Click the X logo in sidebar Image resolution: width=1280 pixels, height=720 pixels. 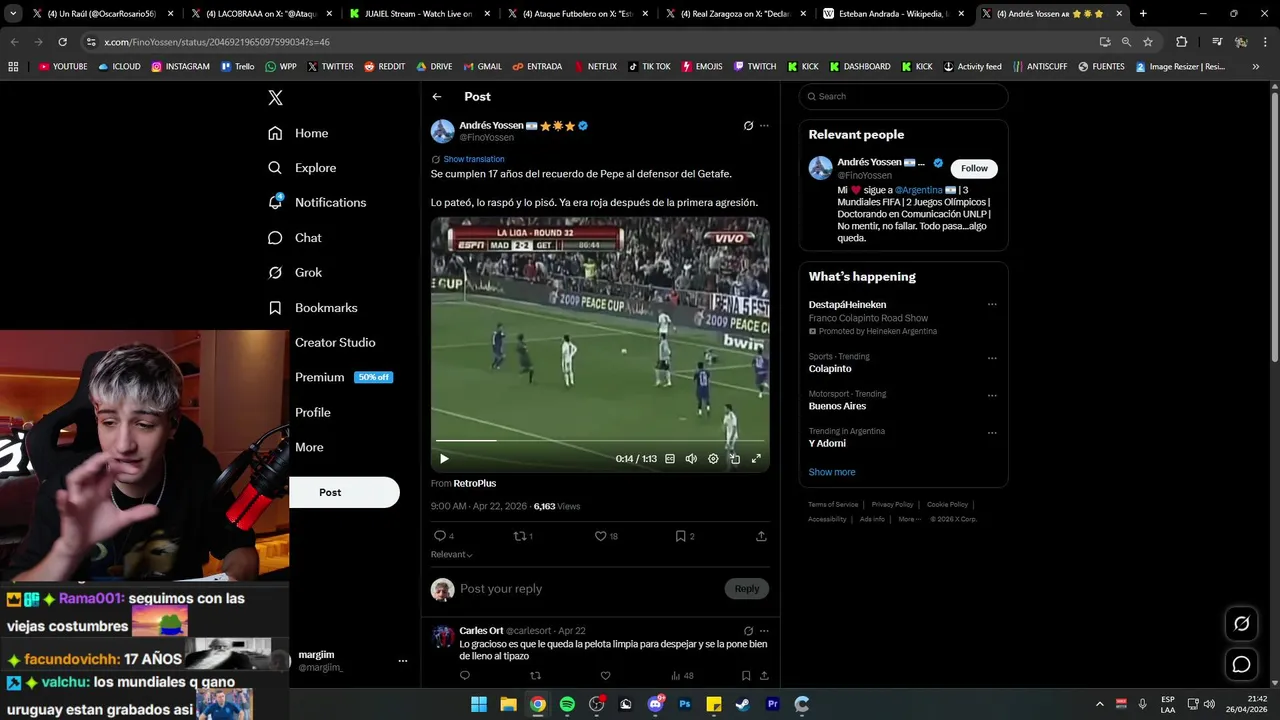pyautogui.click(x=275, y=98)
